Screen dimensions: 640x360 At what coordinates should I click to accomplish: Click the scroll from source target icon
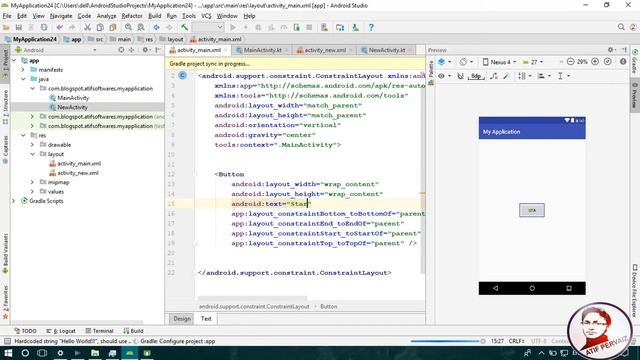[121, 50]
